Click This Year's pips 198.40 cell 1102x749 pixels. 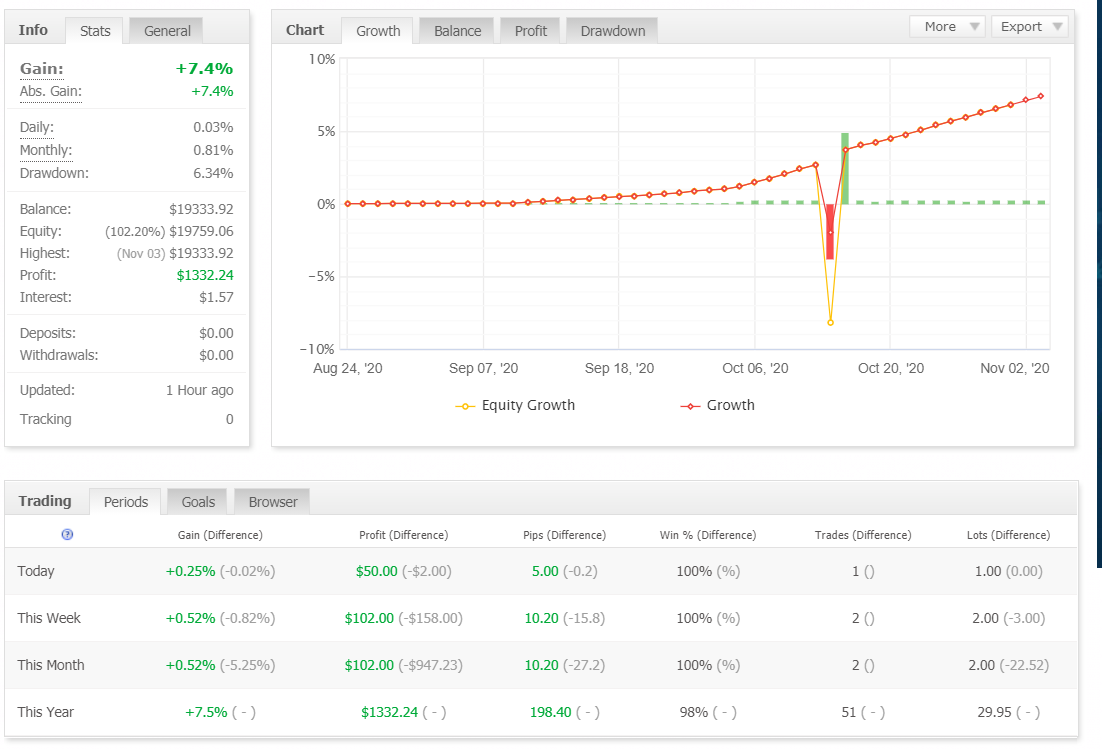coord(564,712)
